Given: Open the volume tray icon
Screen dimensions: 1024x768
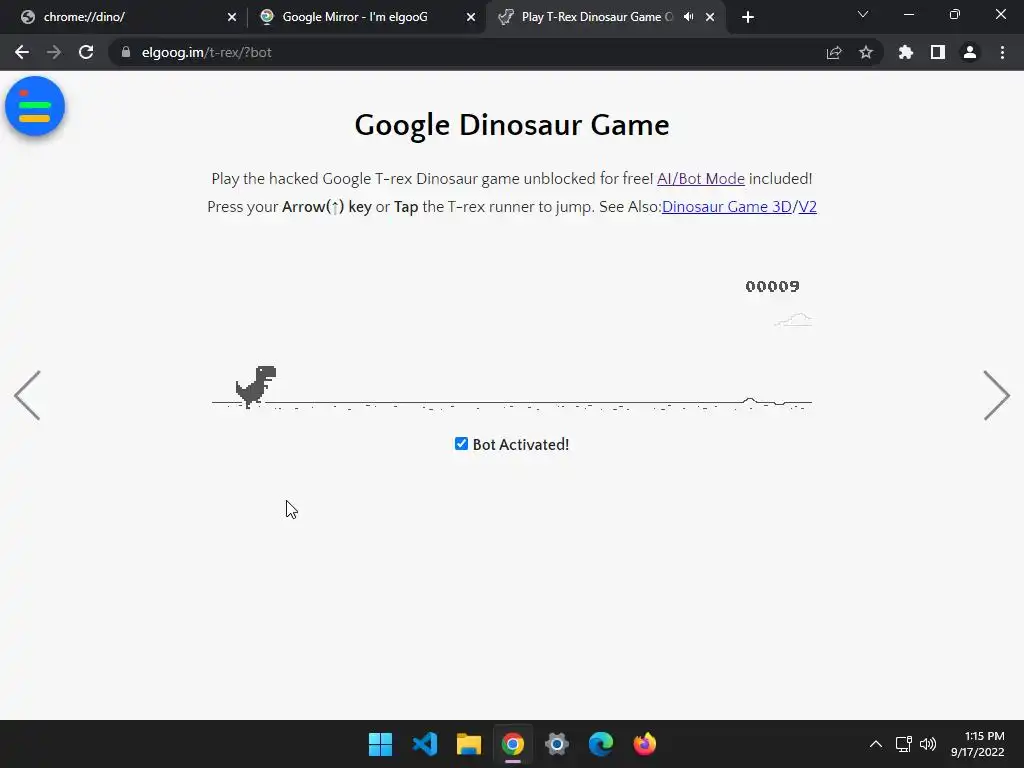Looking at the screenshot, I should coord(927,744).
